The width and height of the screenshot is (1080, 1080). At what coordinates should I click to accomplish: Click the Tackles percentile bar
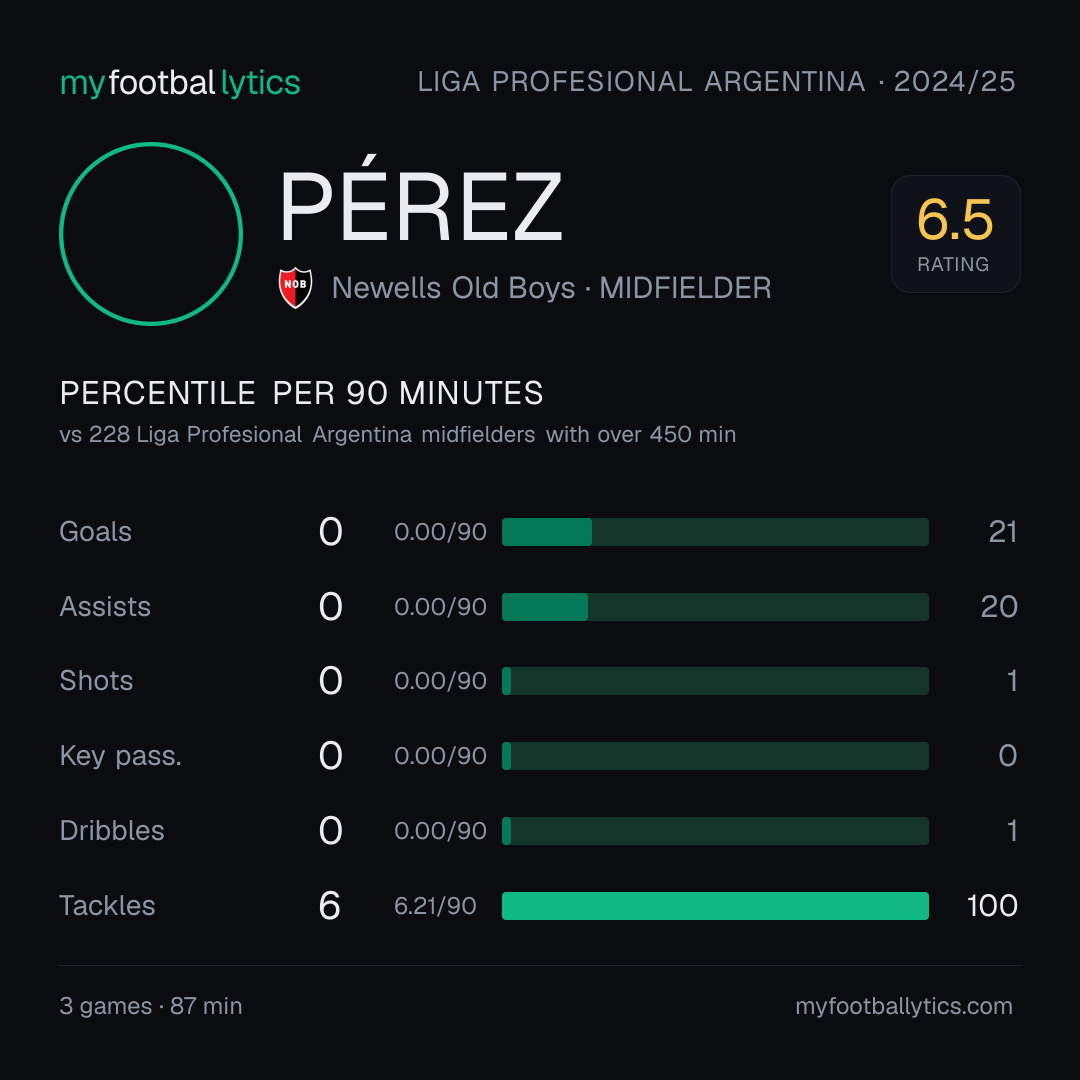(715, 906)
